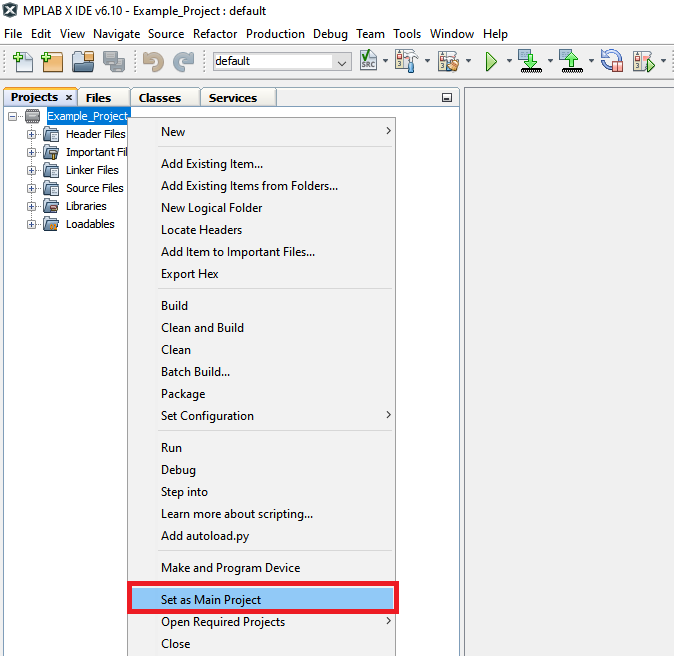Click the Header Files folder icon
674x656 pixels.
(x=51, y=135)
